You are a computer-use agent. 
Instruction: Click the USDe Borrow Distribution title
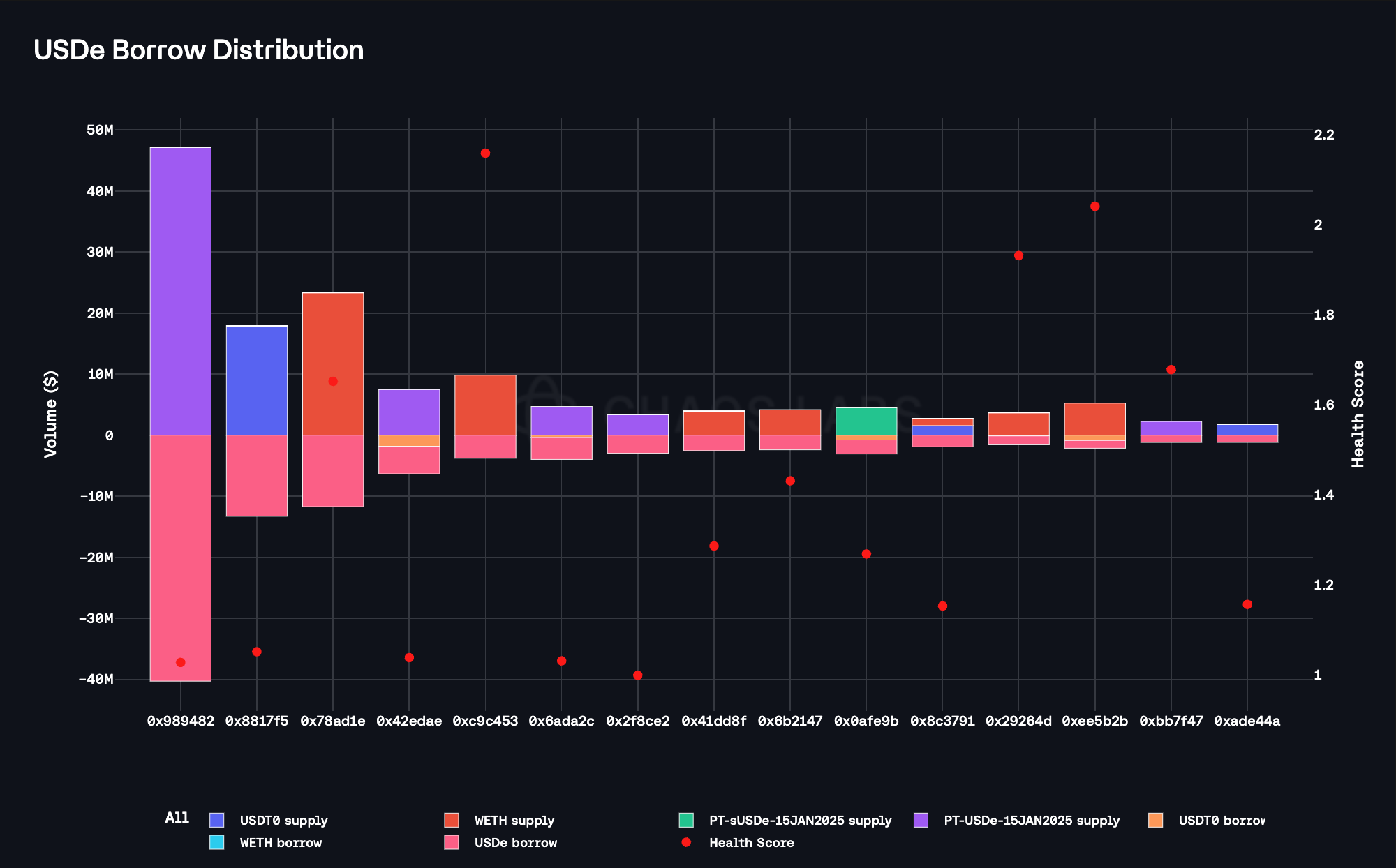pyautogui.click(x=199, y=50)
